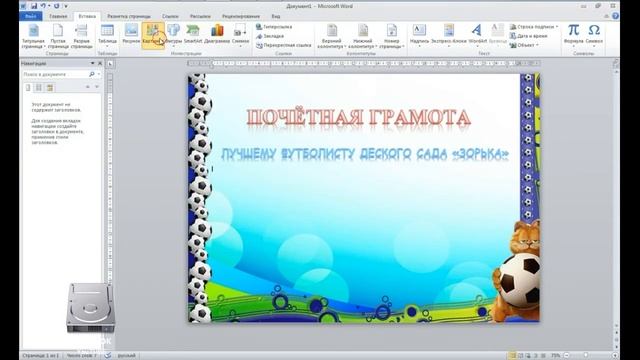Undo the last action
Image resolution: width=640 pixels, height=360 pixels.
click(43, 6)
